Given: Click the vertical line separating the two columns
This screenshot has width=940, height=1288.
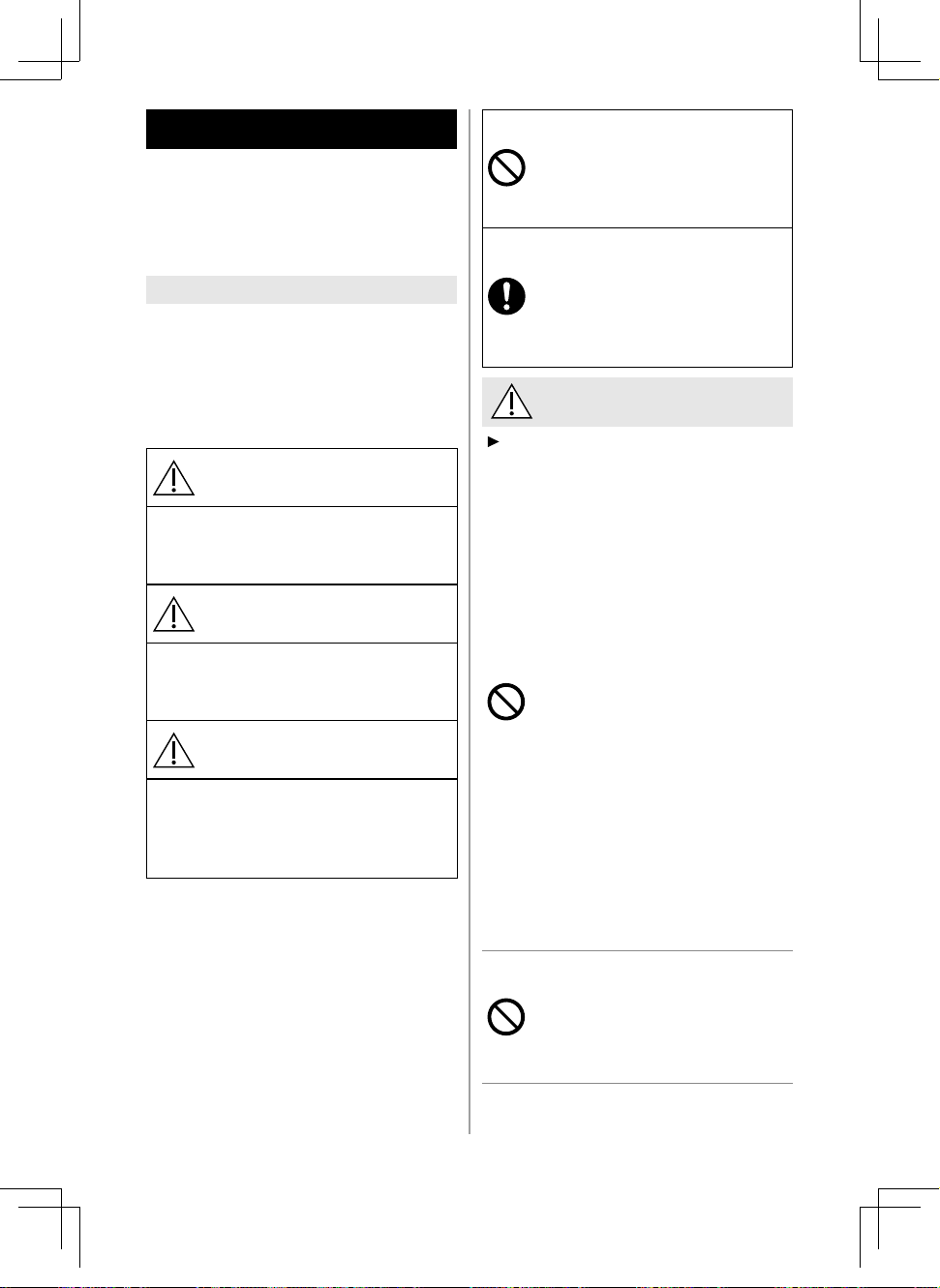Looking at the screenshot, I should point(470,620).
